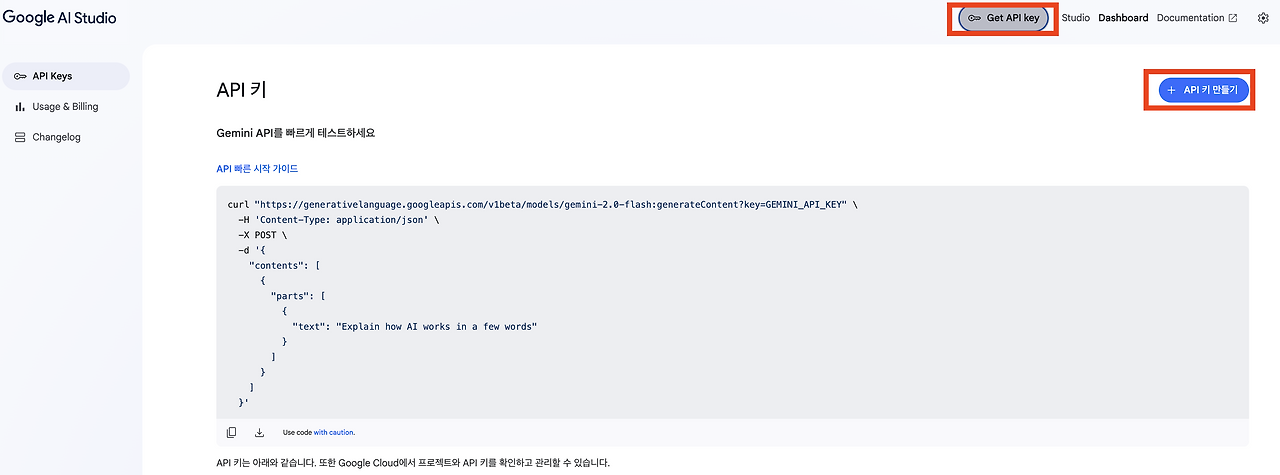Copy the curl code snippet
Image resolution: width=1280 pixels, height=475 pixels.
(231, 432)
